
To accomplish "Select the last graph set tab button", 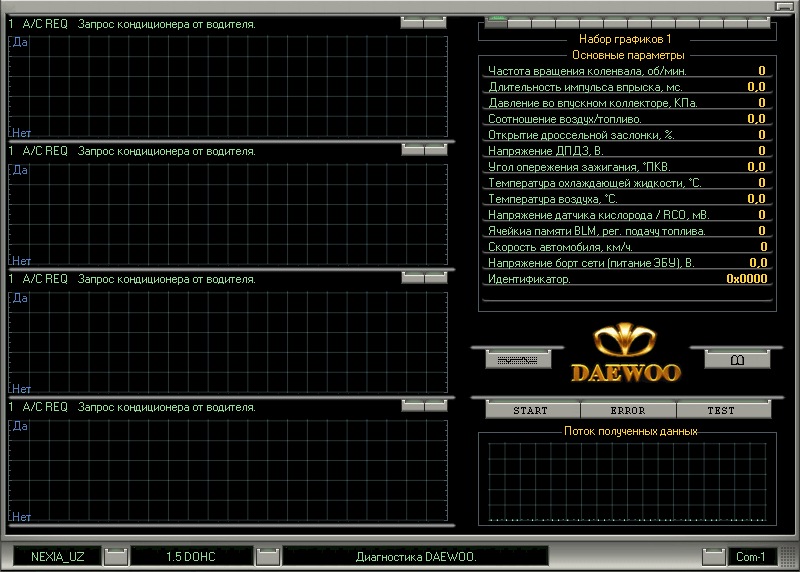I will coord(760,22).
